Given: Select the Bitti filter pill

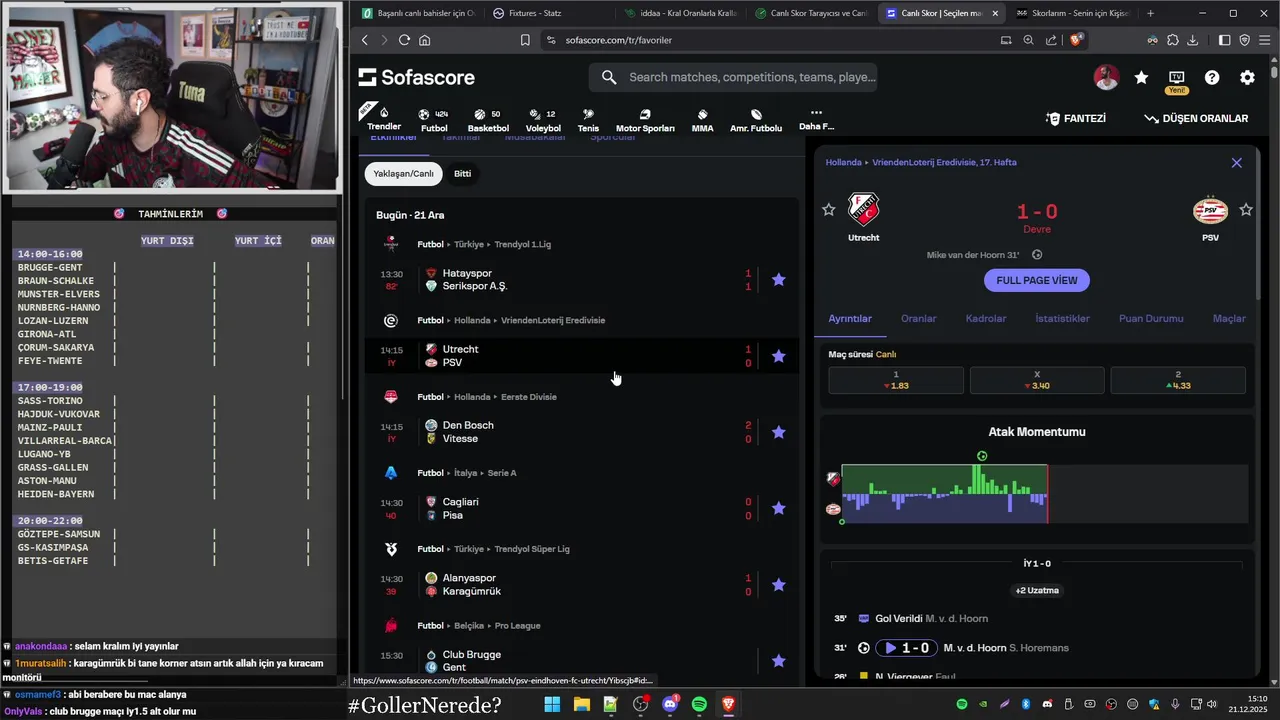Looking at the screenshot, I should click(462, 174).
